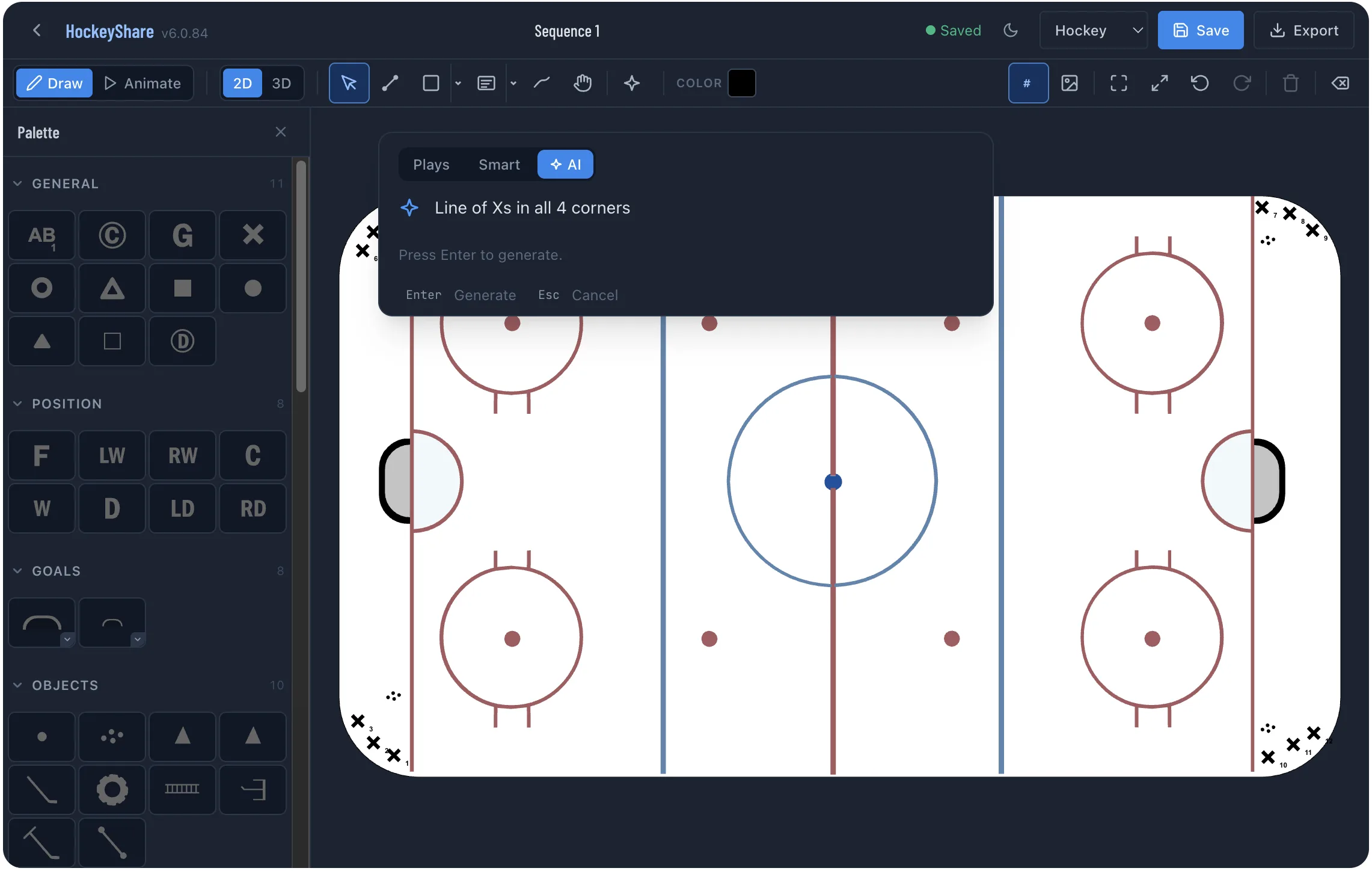
Task: Switch to Animate mode
Action: [142, 83]
